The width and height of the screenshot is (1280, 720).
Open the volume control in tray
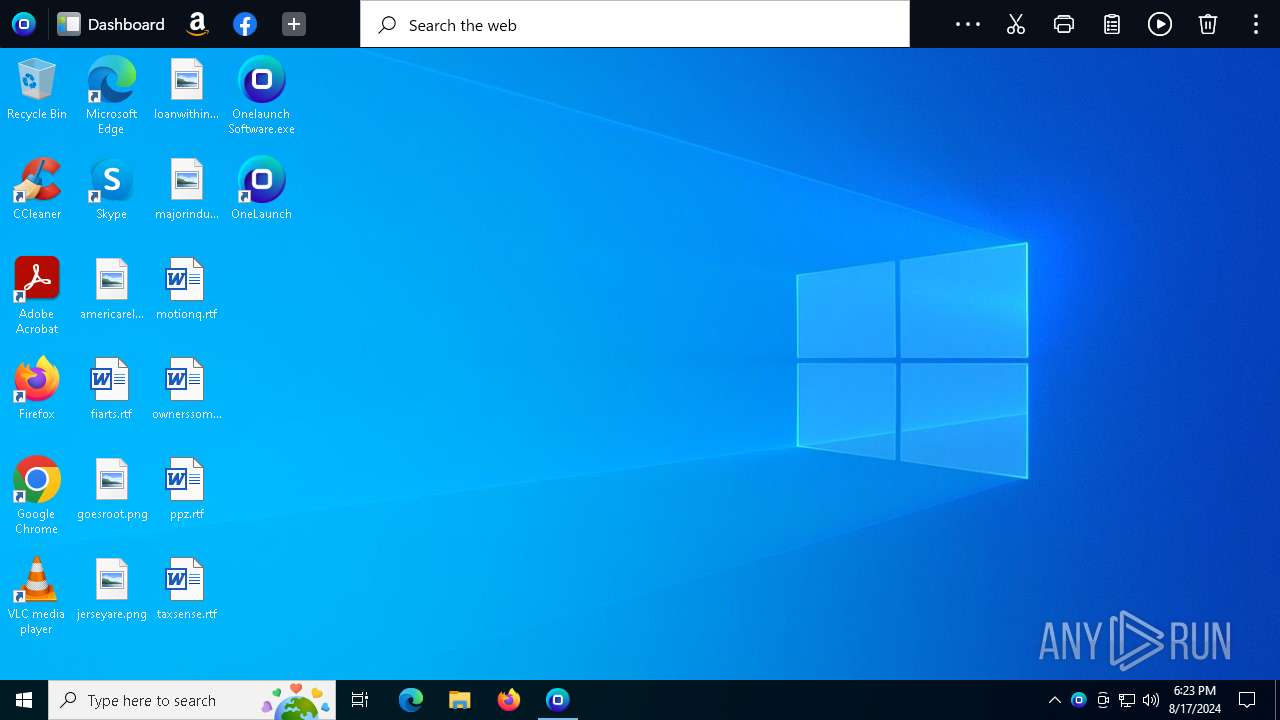[x=1151, y=700]
